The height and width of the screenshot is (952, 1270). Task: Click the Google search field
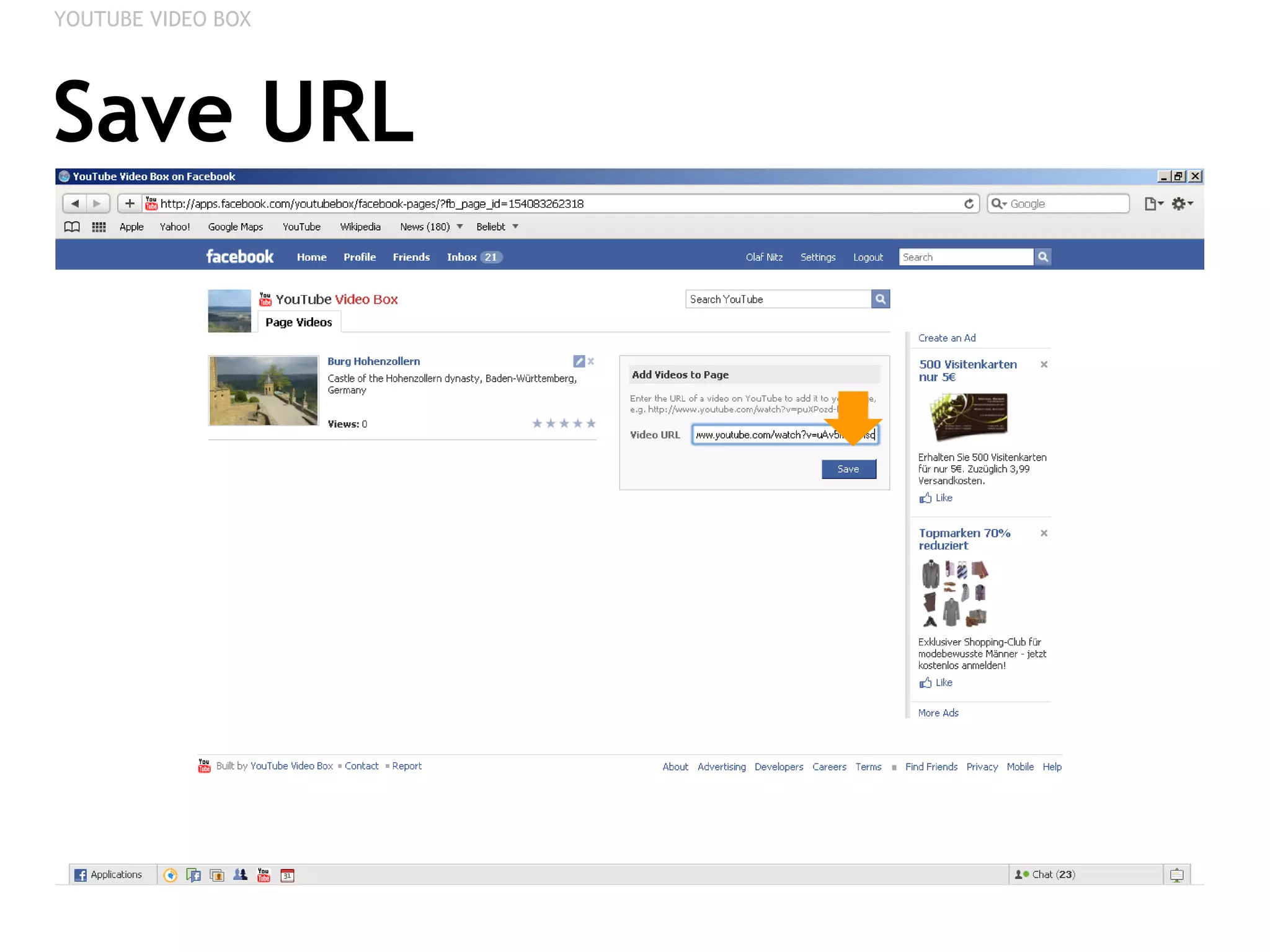(1058, 204)
